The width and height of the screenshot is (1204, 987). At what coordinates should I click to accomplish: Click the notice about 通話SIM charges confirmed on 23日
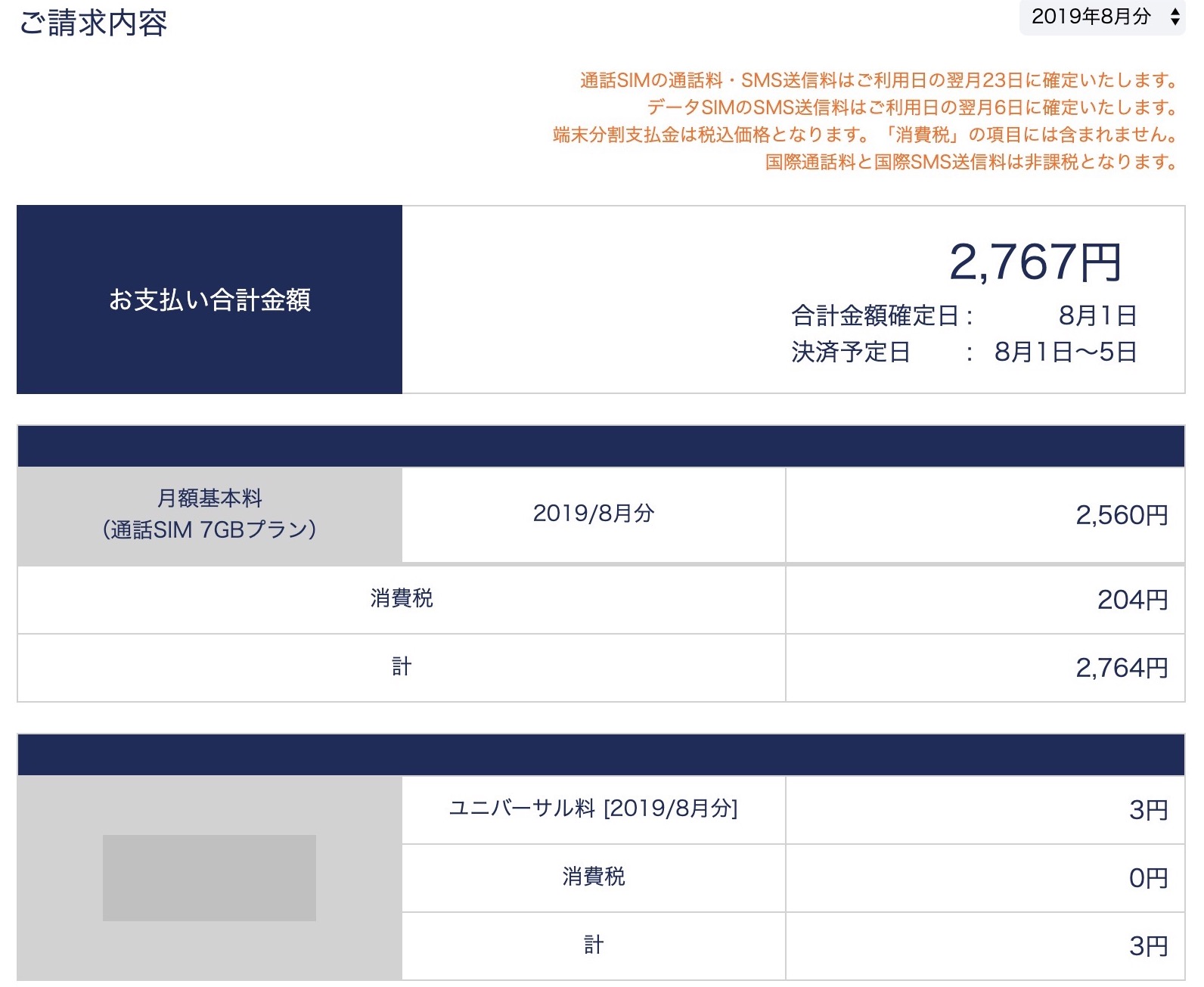pyautogui.click(x=878, y=80)
